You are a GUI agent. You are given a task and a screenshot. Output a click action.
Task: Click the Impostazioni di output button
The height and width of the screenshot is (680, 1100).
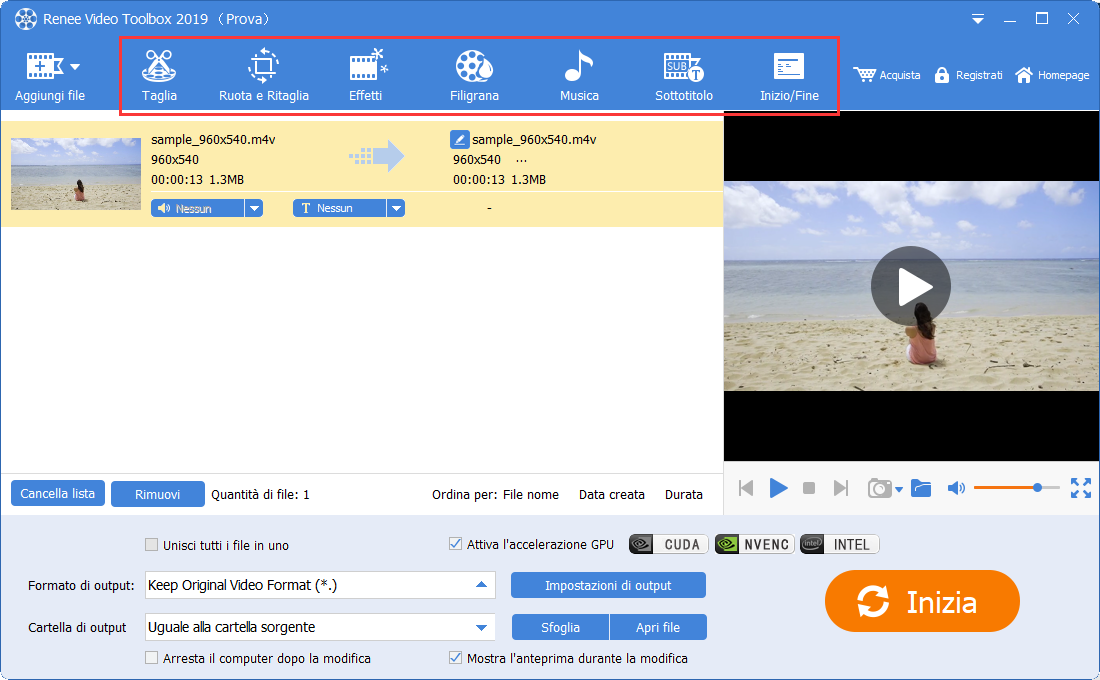tap(608, 585)
